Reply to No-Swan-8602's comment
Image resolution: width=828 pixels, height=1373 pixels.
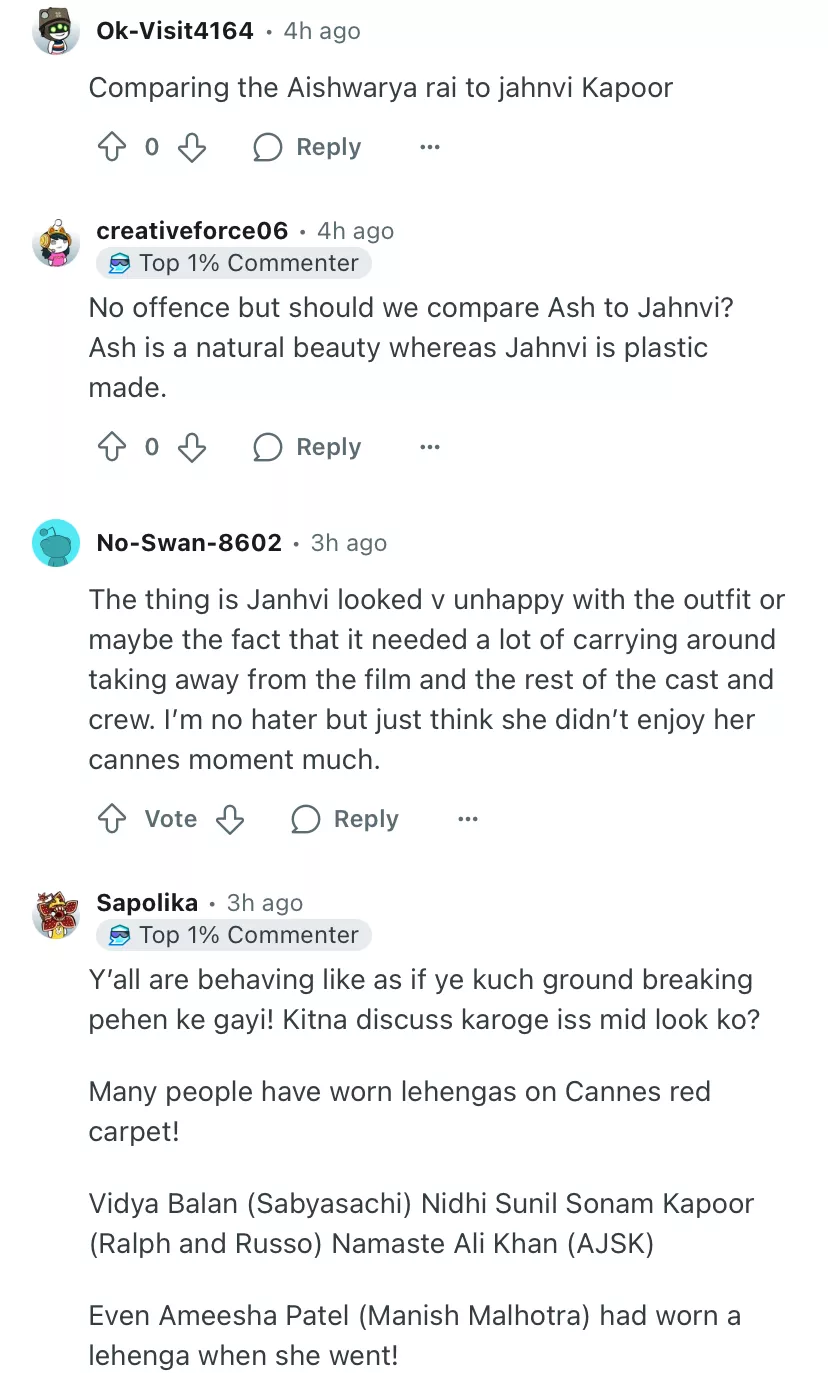pyautogui.click(x=345, y=820)
